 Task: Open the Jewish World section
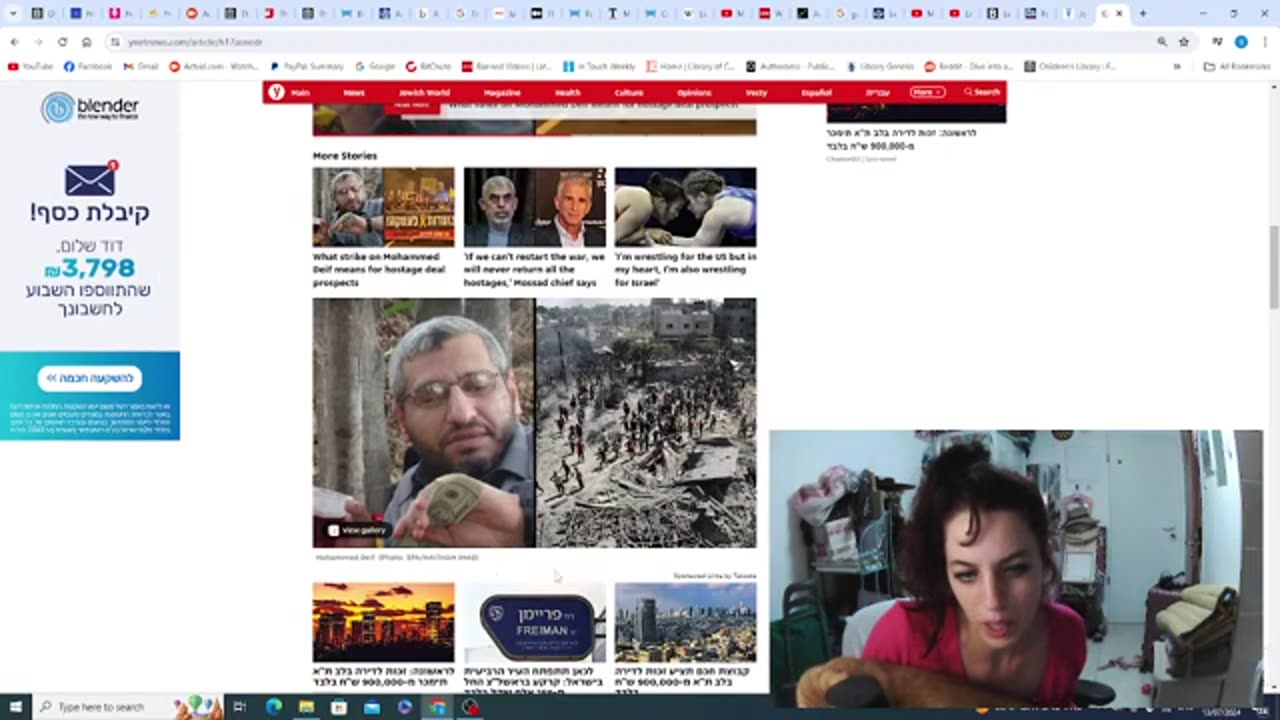(424, 92)
